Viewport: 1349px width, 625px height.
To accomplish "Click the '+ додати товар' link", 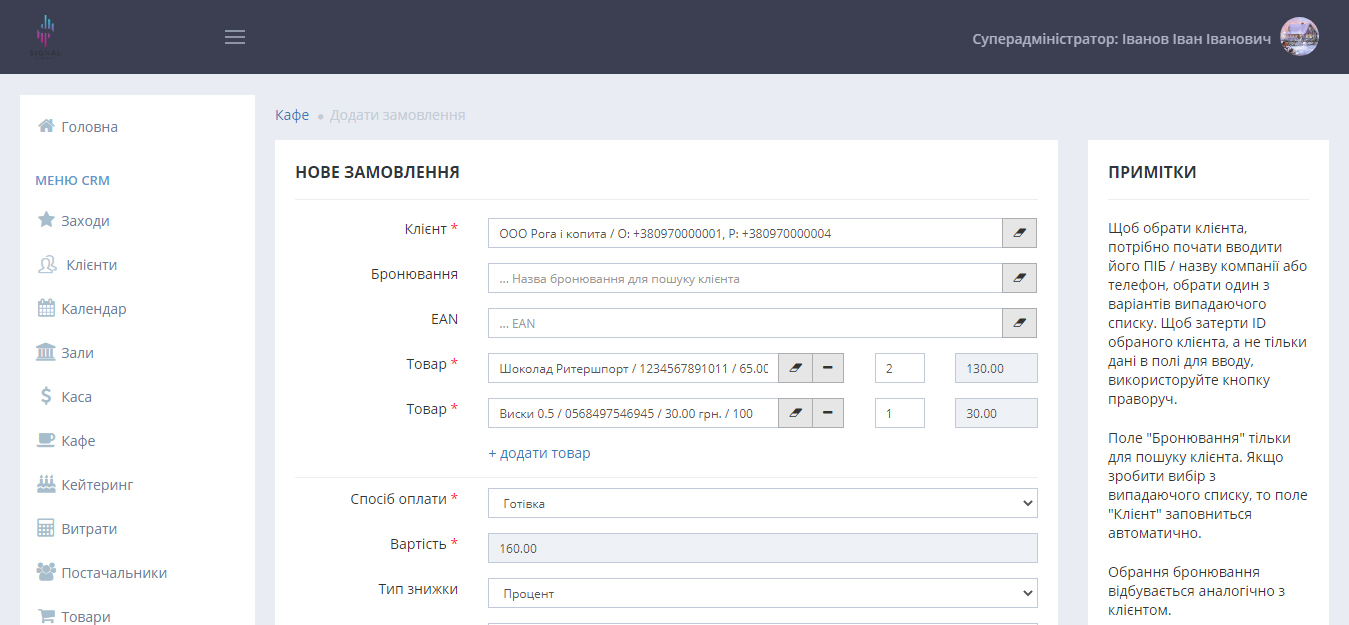I will (x=539, y=453).
